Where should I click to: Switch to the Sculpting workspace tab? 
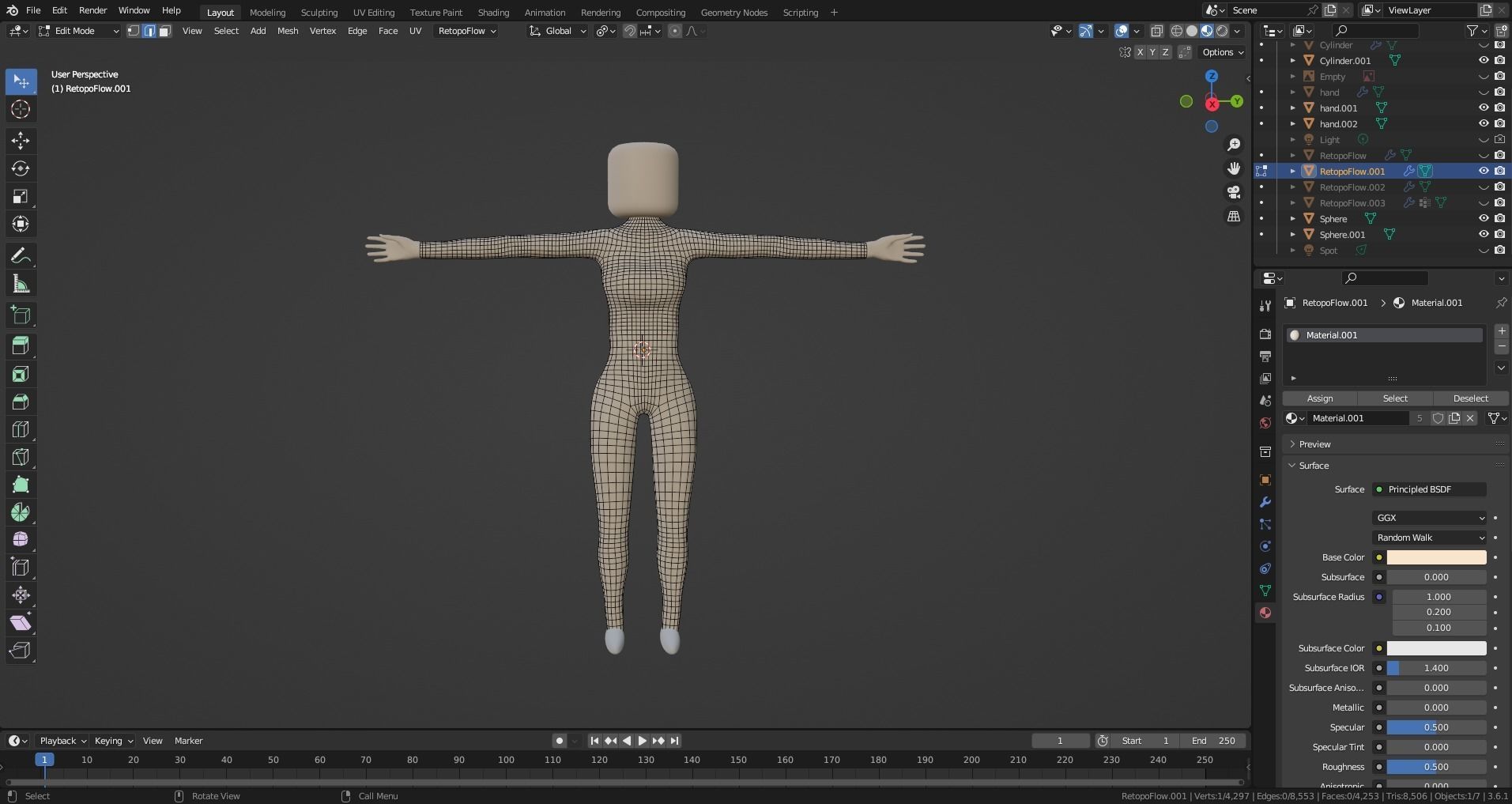click(319, 13)
